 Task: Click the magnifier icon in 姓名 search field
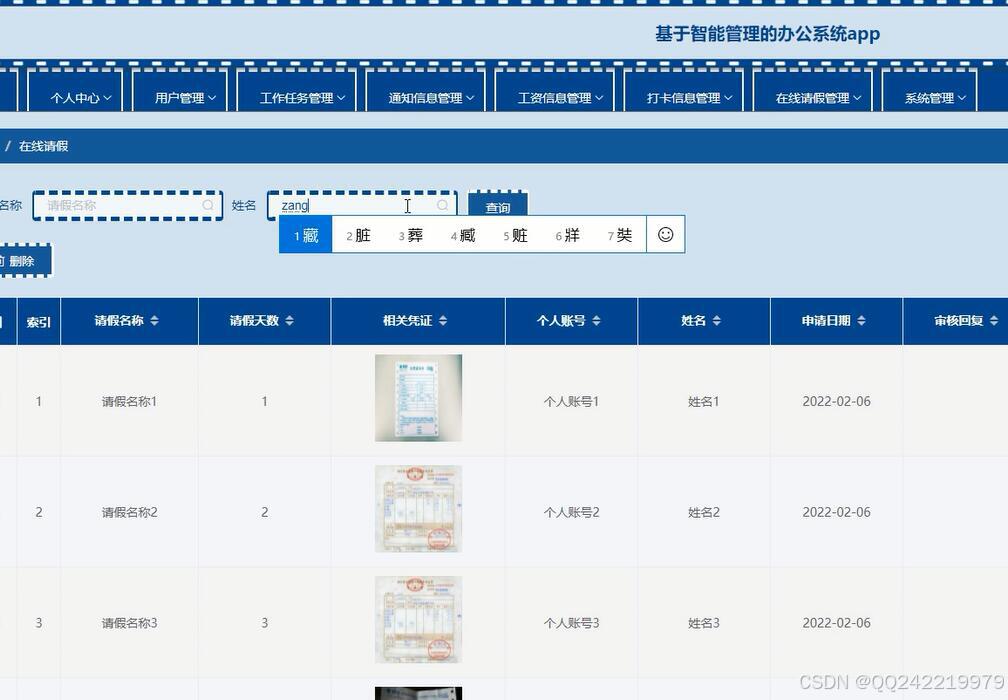(442, 205)
